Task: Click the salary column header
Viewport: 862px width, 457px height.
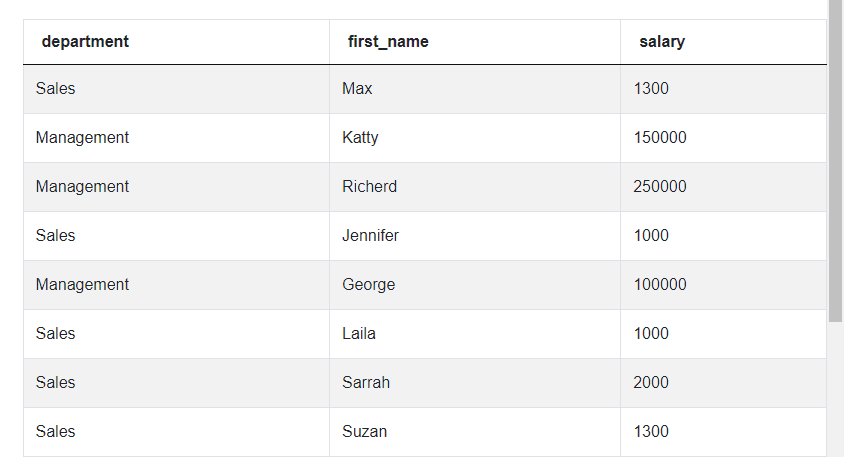Action: point(662,42)
